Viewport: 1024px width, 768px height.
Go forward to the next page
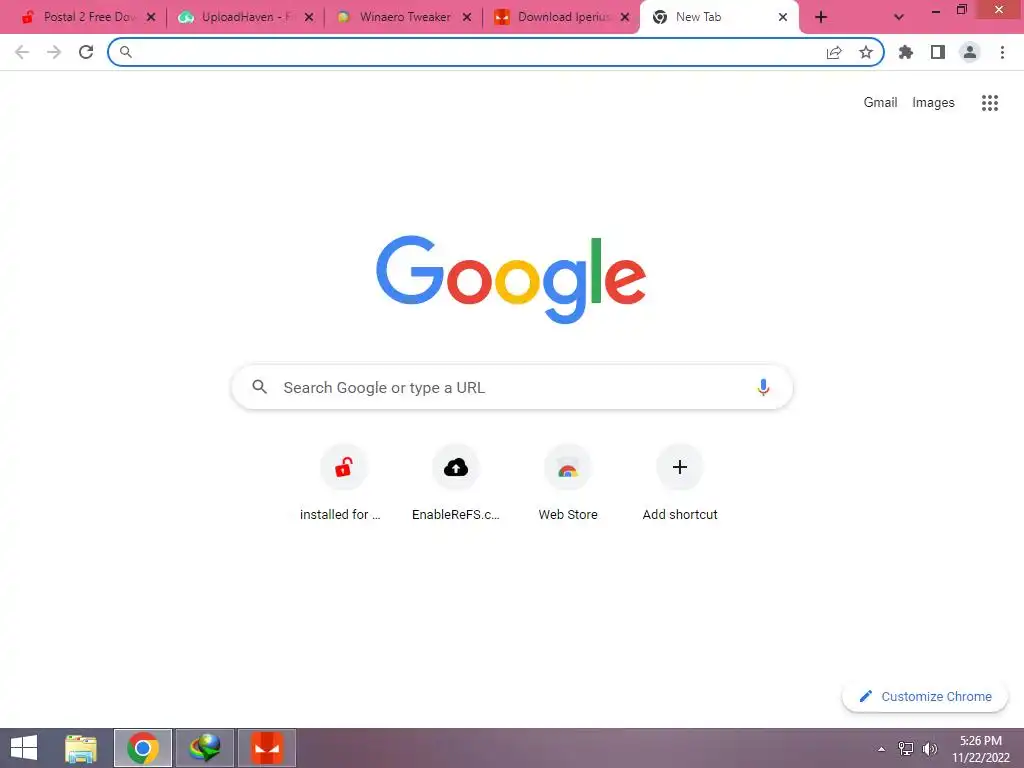coord(54,52)
